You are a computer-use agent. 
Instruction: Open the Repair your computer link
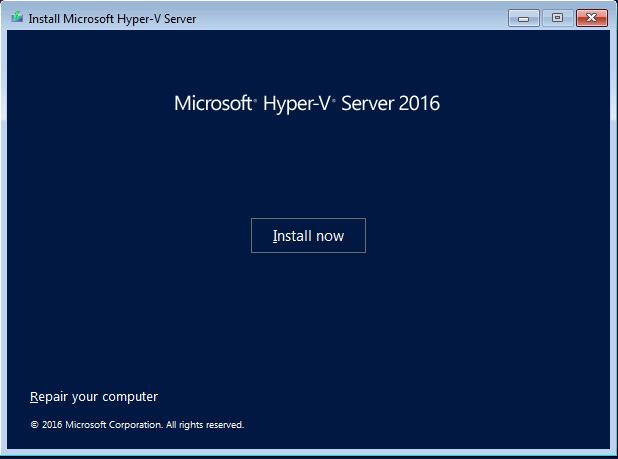tap(94, 397)
